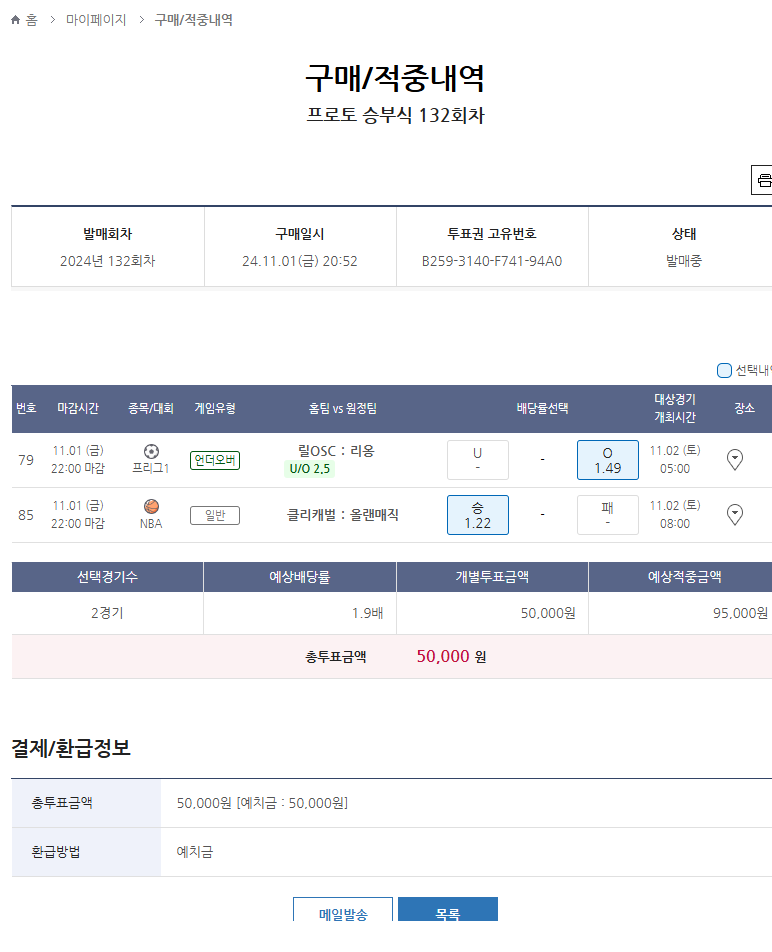Click the 클리캐벌 : 올랜매직 match name

tap(342, 515)
